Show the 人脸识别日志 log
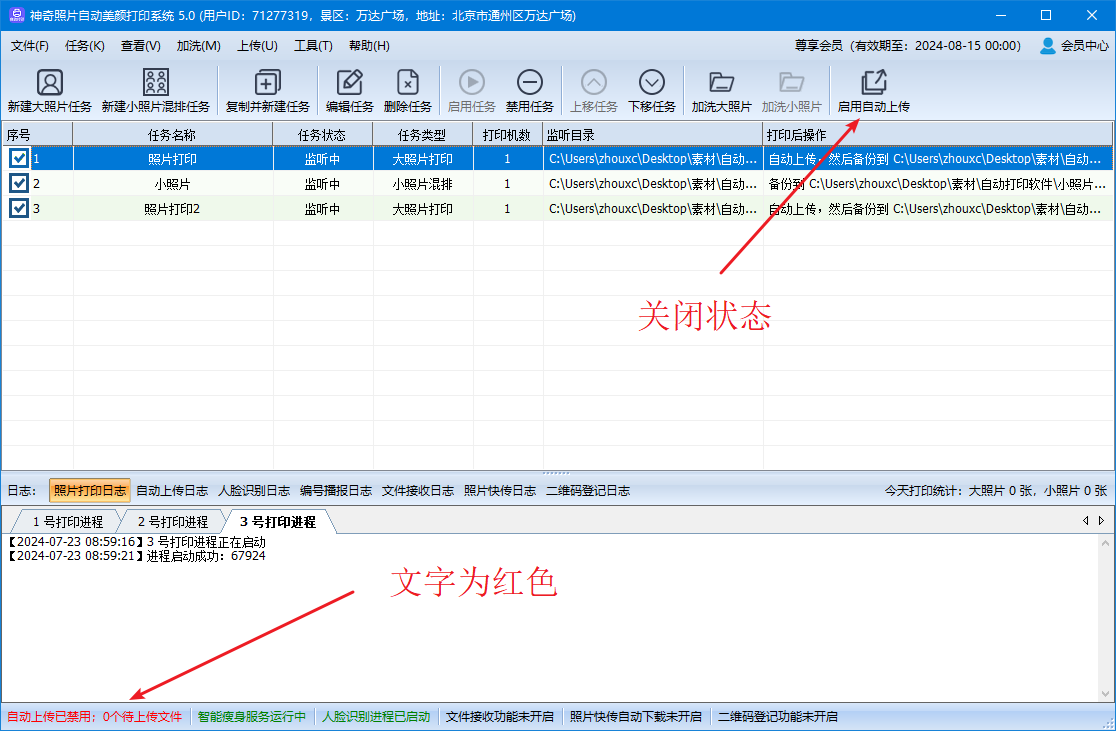This screenshot has height=731, width=1116. [254, 490]
